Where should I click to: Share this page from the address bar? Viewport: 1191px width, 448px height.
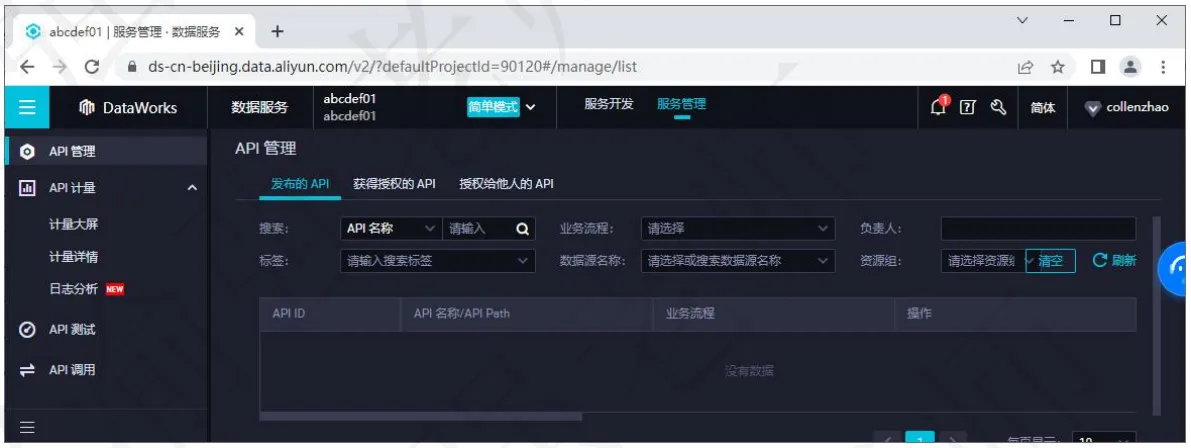(1025, 67)
